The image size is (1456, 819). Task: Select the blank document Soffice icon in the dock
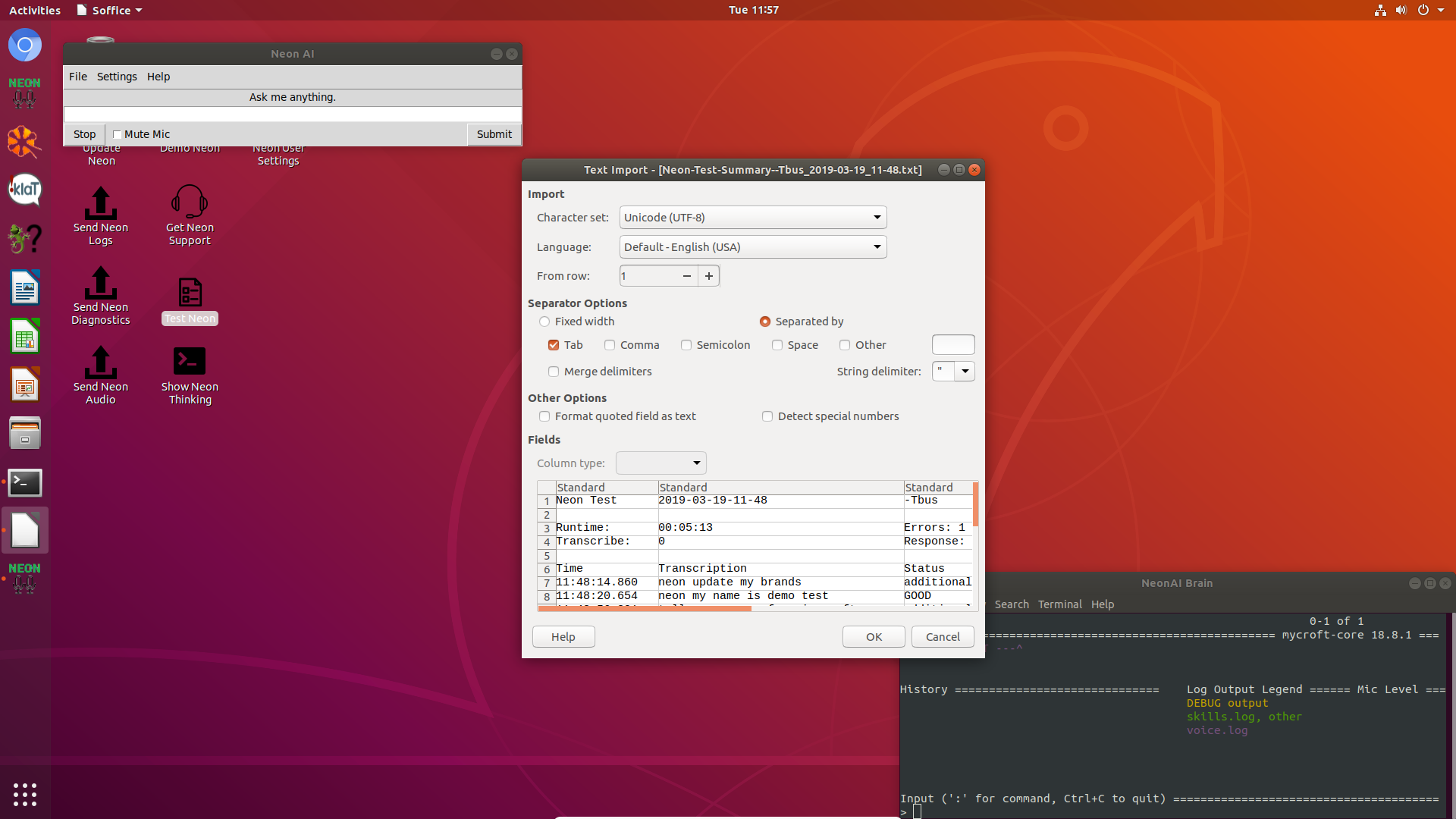pyautogui.click(x=25, y=530)
